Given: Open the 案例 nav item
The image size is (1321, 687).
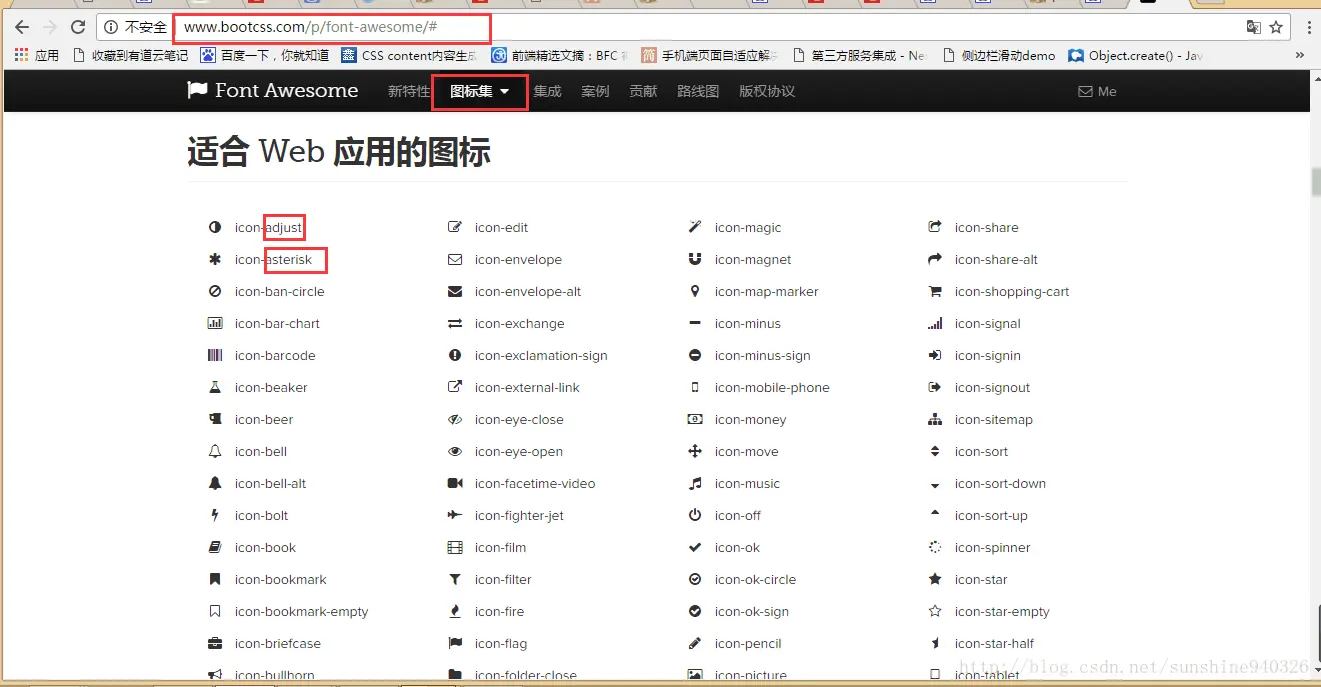Looking at the screenshot, I should click(x=595, y=91).
